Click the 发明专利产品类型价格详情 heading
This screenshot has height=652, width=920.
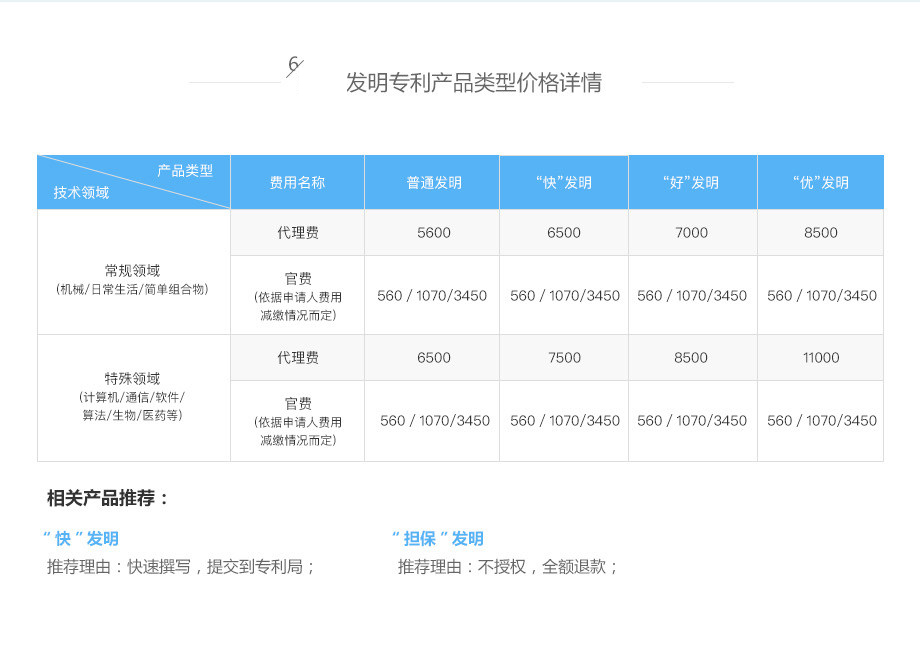473,82
